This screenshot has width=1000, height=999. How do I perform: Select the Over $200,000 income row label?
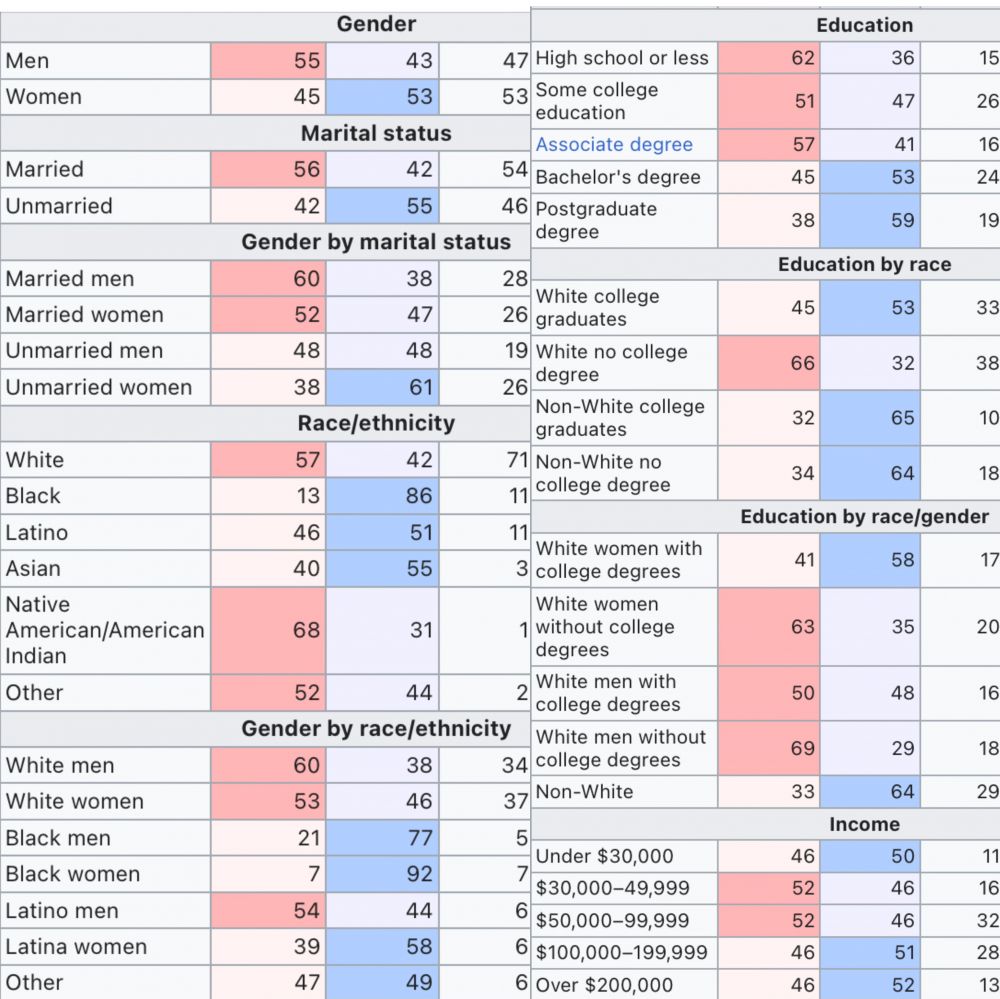tap(604, 985)
